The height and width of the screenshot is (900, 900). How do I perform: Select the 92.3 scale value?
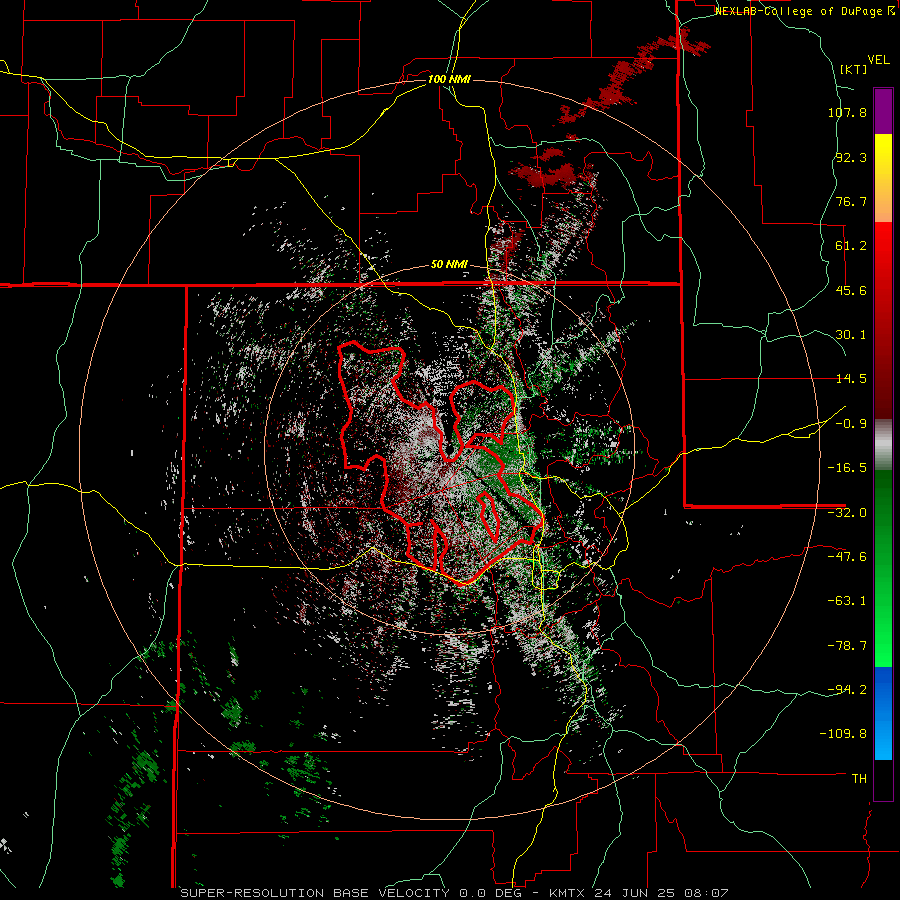[851, 157]
